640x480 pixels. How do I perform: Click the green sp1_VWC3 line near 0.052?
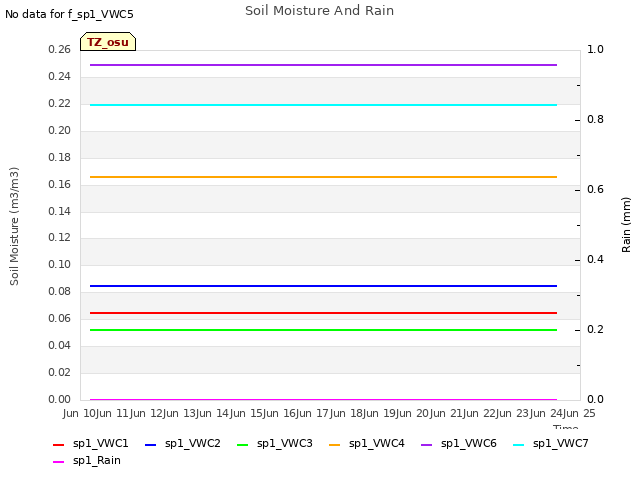[x=323, y=330]
